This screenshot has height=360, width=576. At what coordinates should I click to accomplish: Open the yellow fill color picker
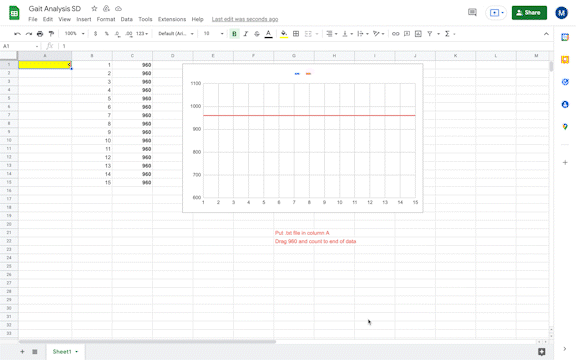pyautogui.click(x=284, y=34)
